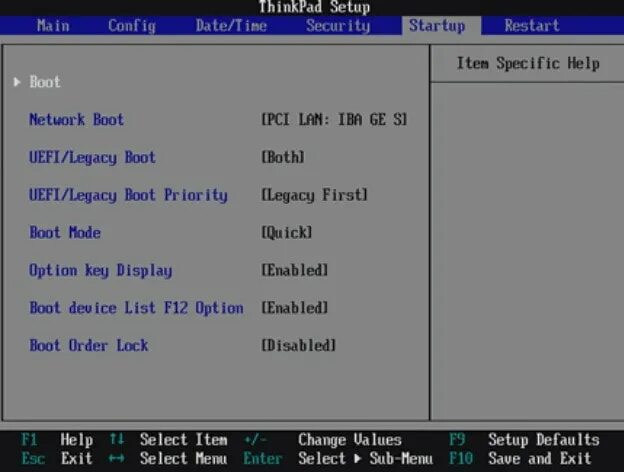Click the Esc key hint
The width and height of the screenshot is (624, 472).
[33, 458]
